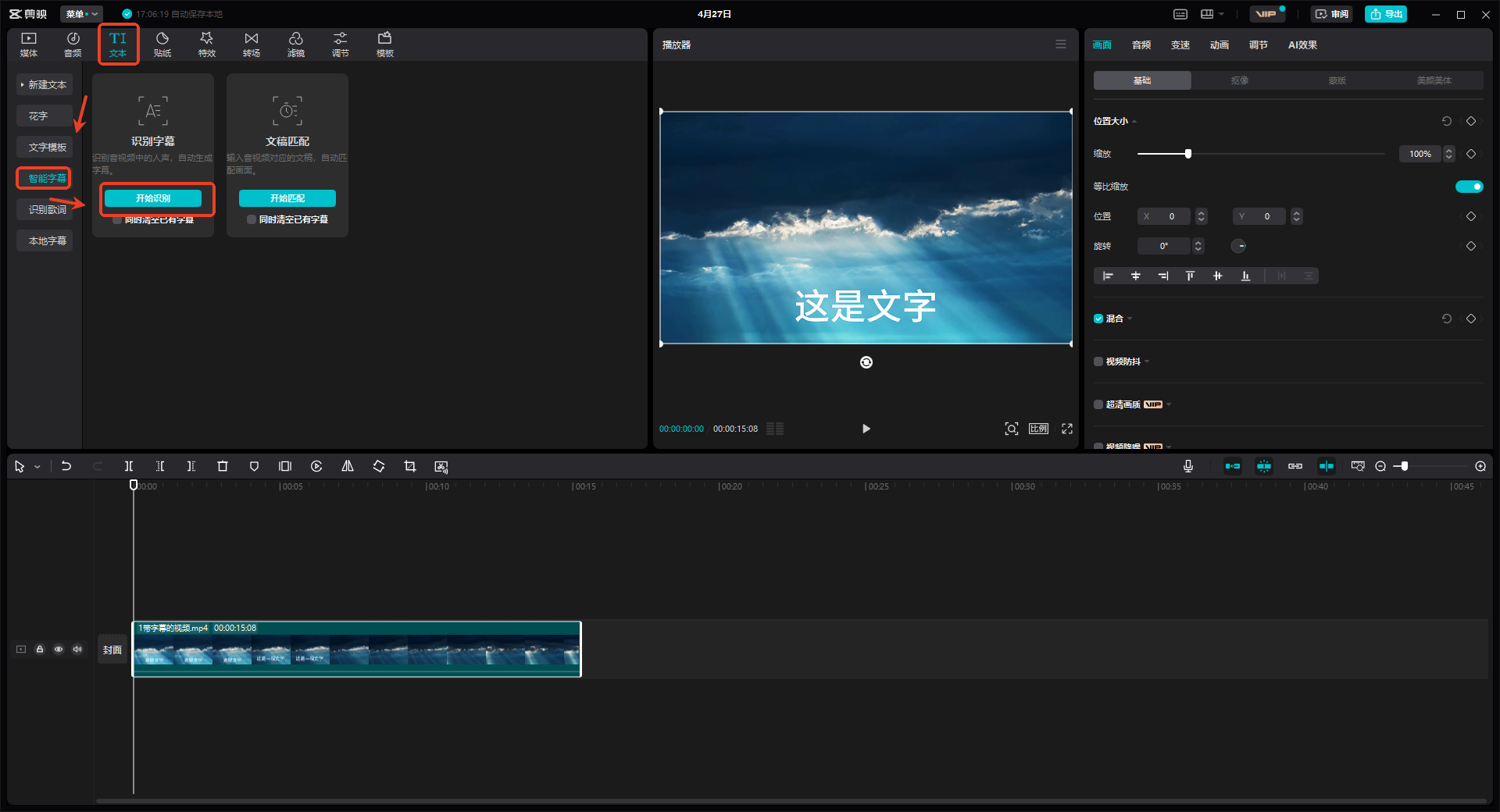Click the timeline zoom slider handle

[x=1404, y=466]
